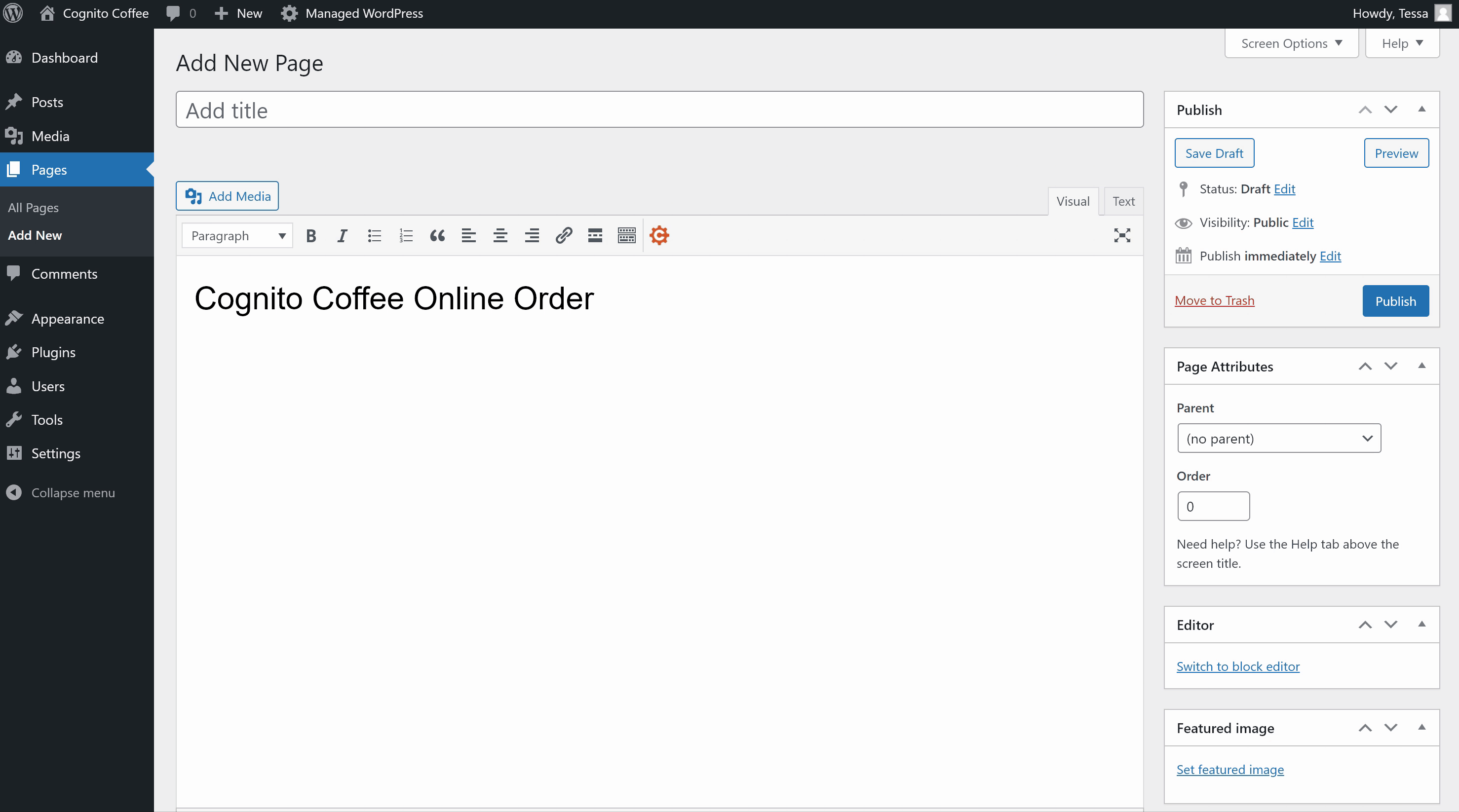1459x812 pixels.
Task: Insert or edit a link
Action: 564,236
